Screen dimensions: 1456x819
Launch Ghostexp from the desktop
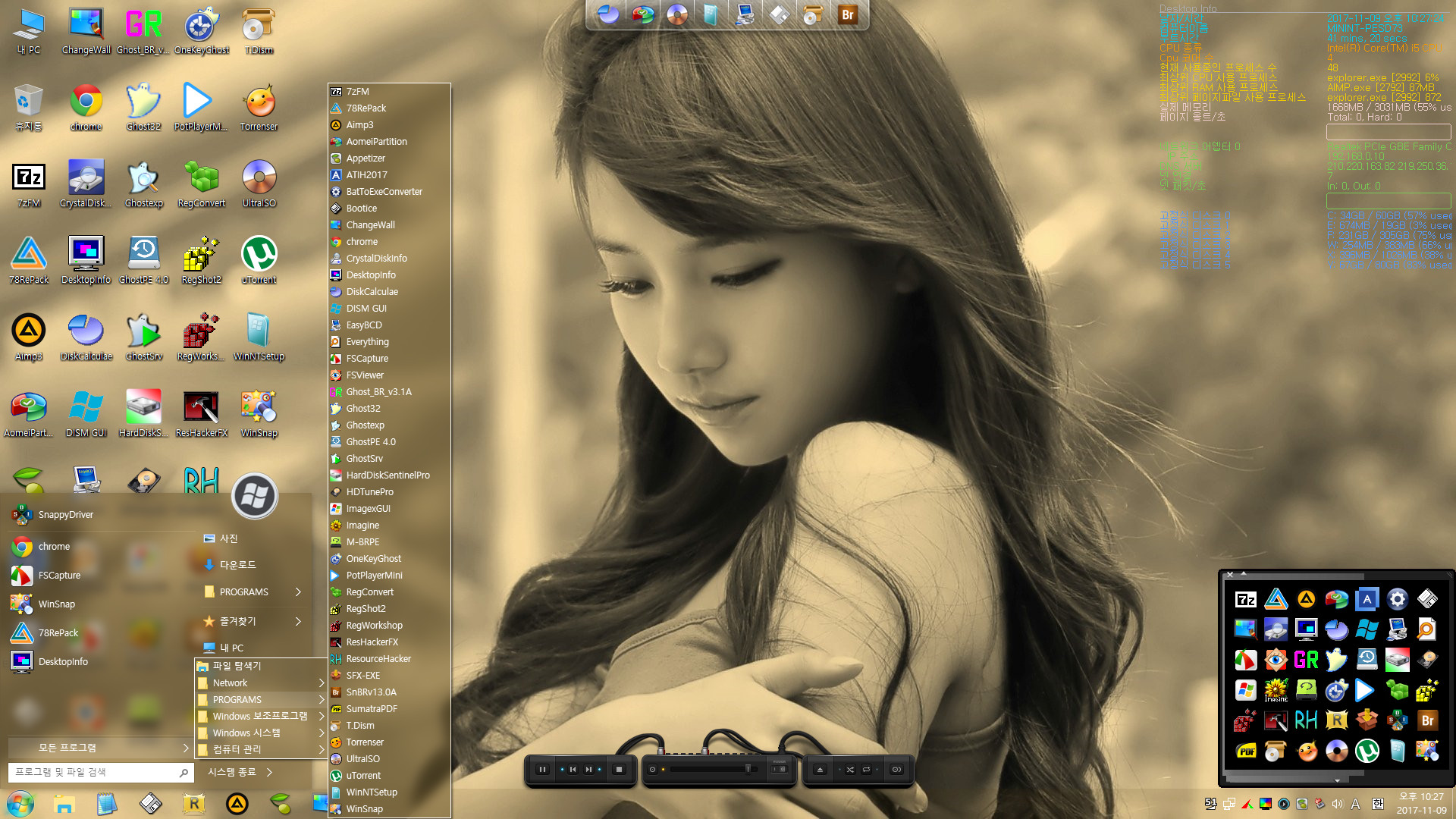tap(143, 185)
